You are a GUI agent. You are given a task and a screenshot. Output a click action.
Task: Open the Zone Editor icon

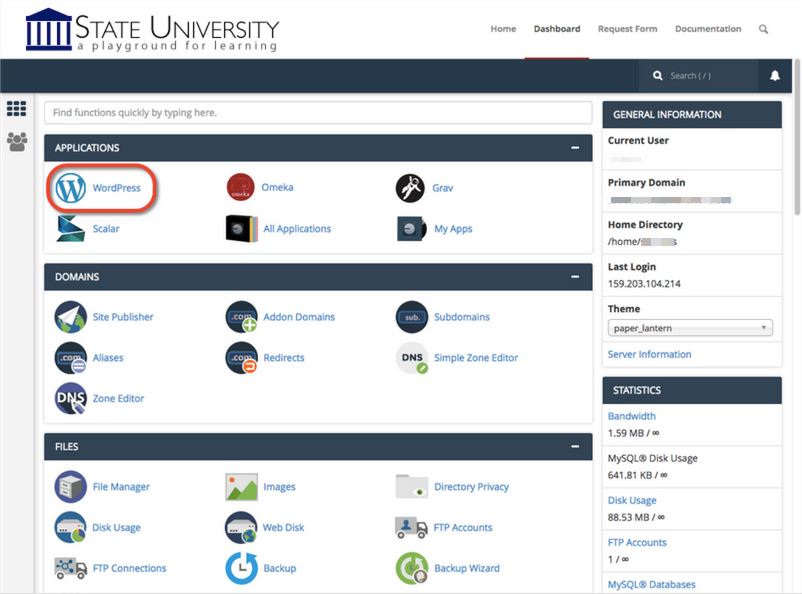tap(71, 398)
